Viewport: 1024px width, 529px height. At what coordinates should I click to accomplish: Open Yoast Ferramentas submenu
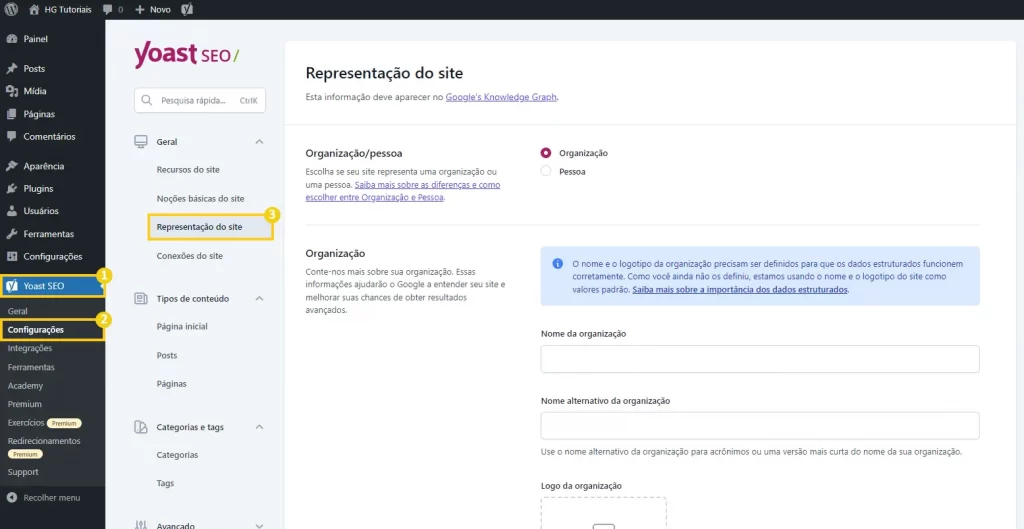pyautogui.click(x=31, y=367)
